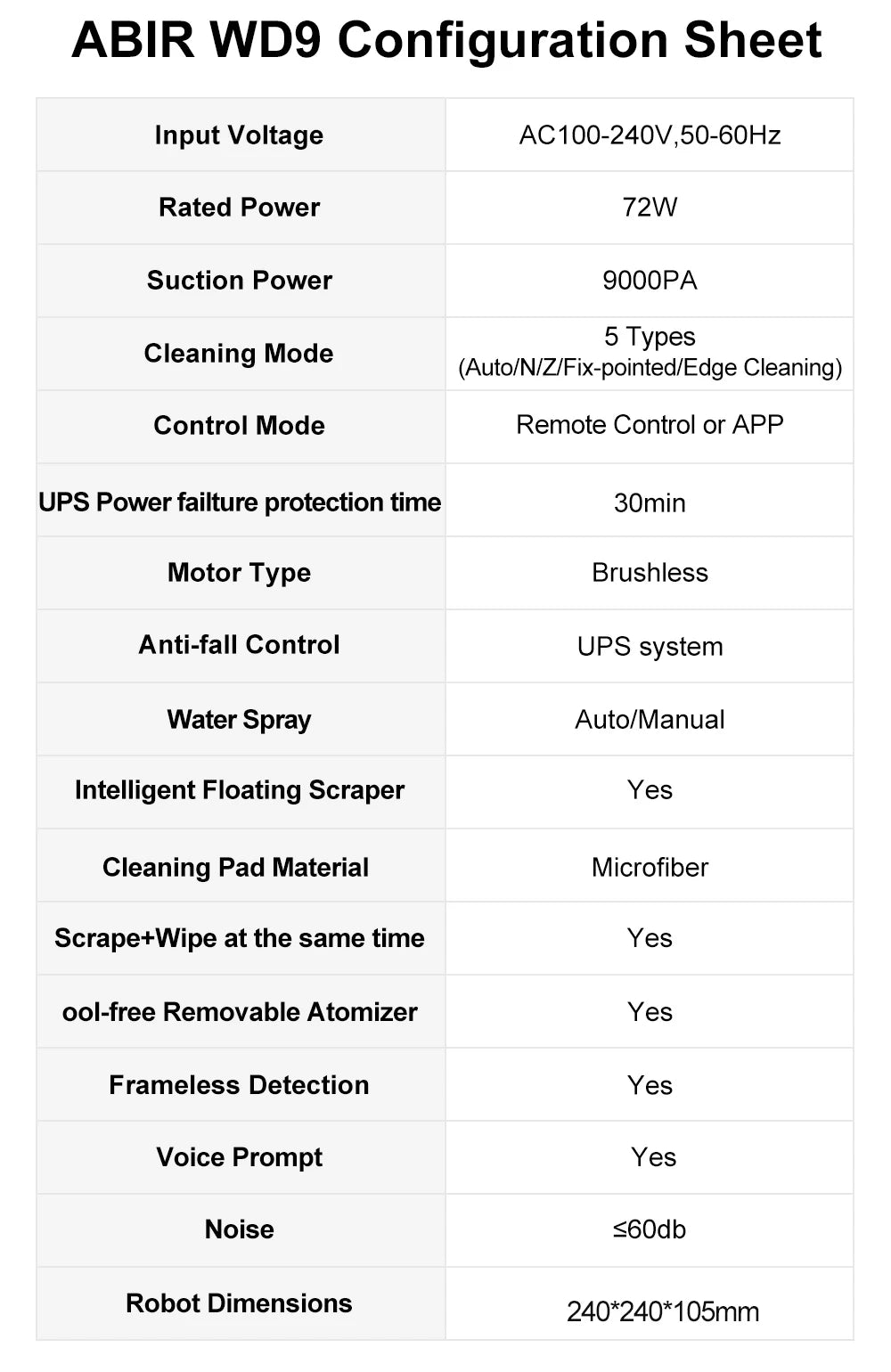891x1372 pixels.
Task: Click the 9000PA suction value
Action: (x=650, y=281)
